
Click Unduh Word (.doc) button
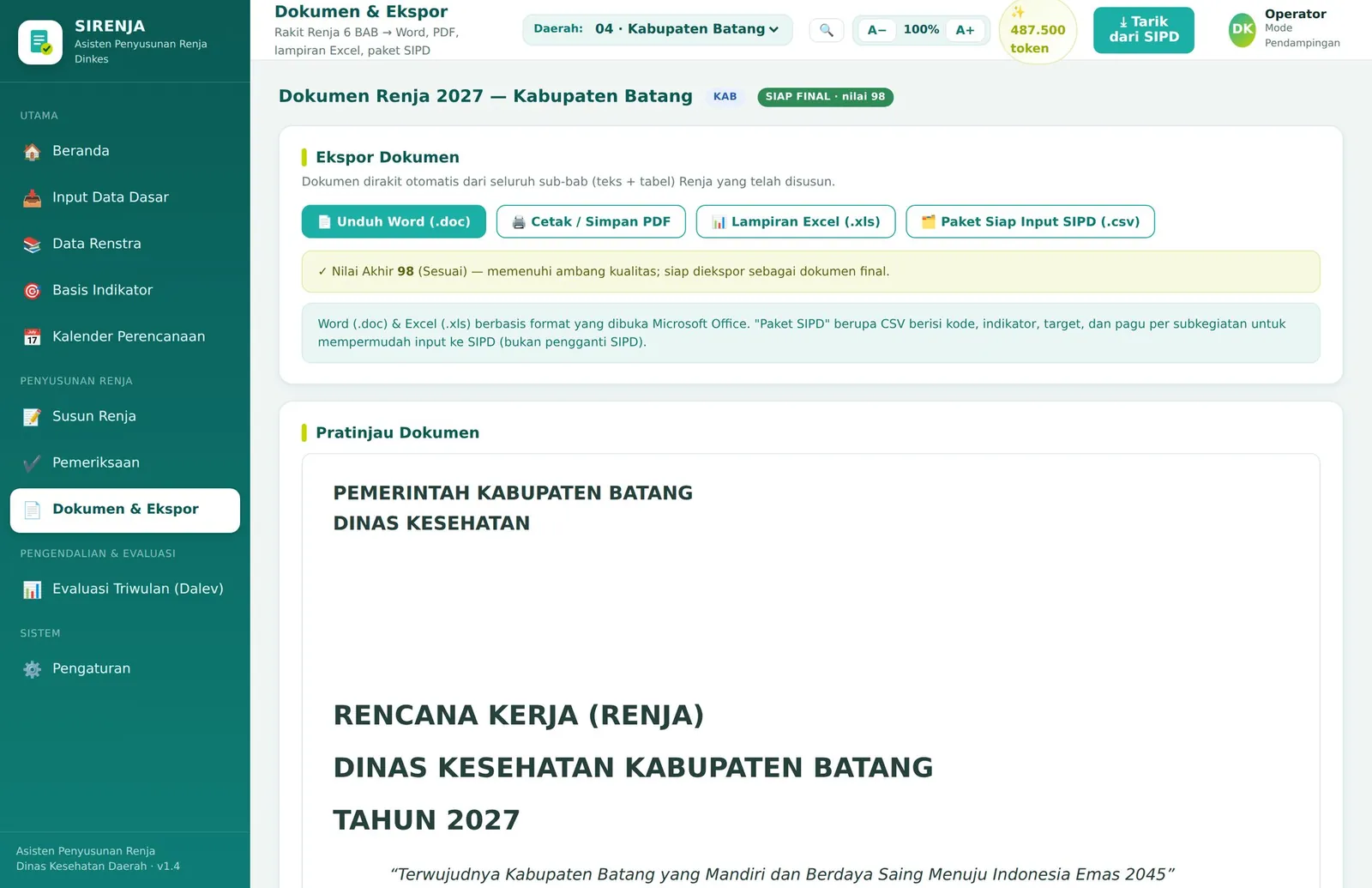click(394, 221)
